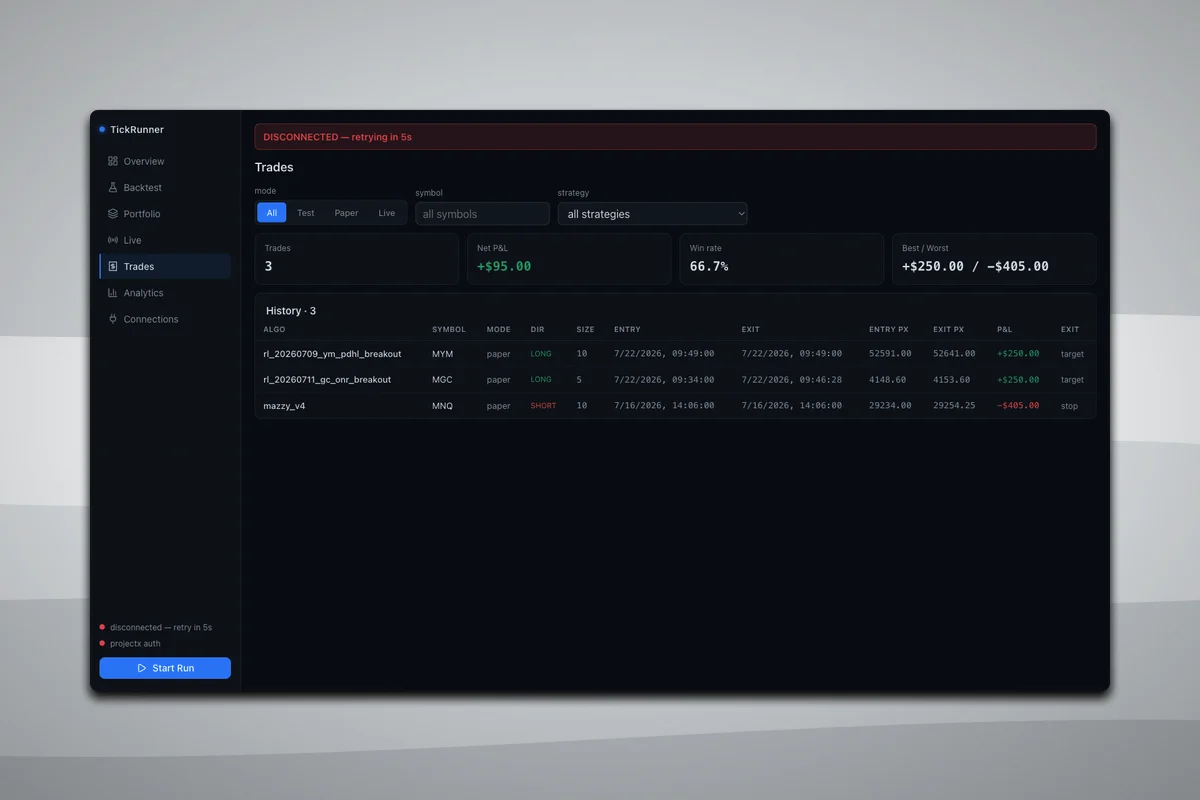Click red dot beside disconnected retry status
The height and width of the screenshot is (800, 1200).
coord(102,627)
